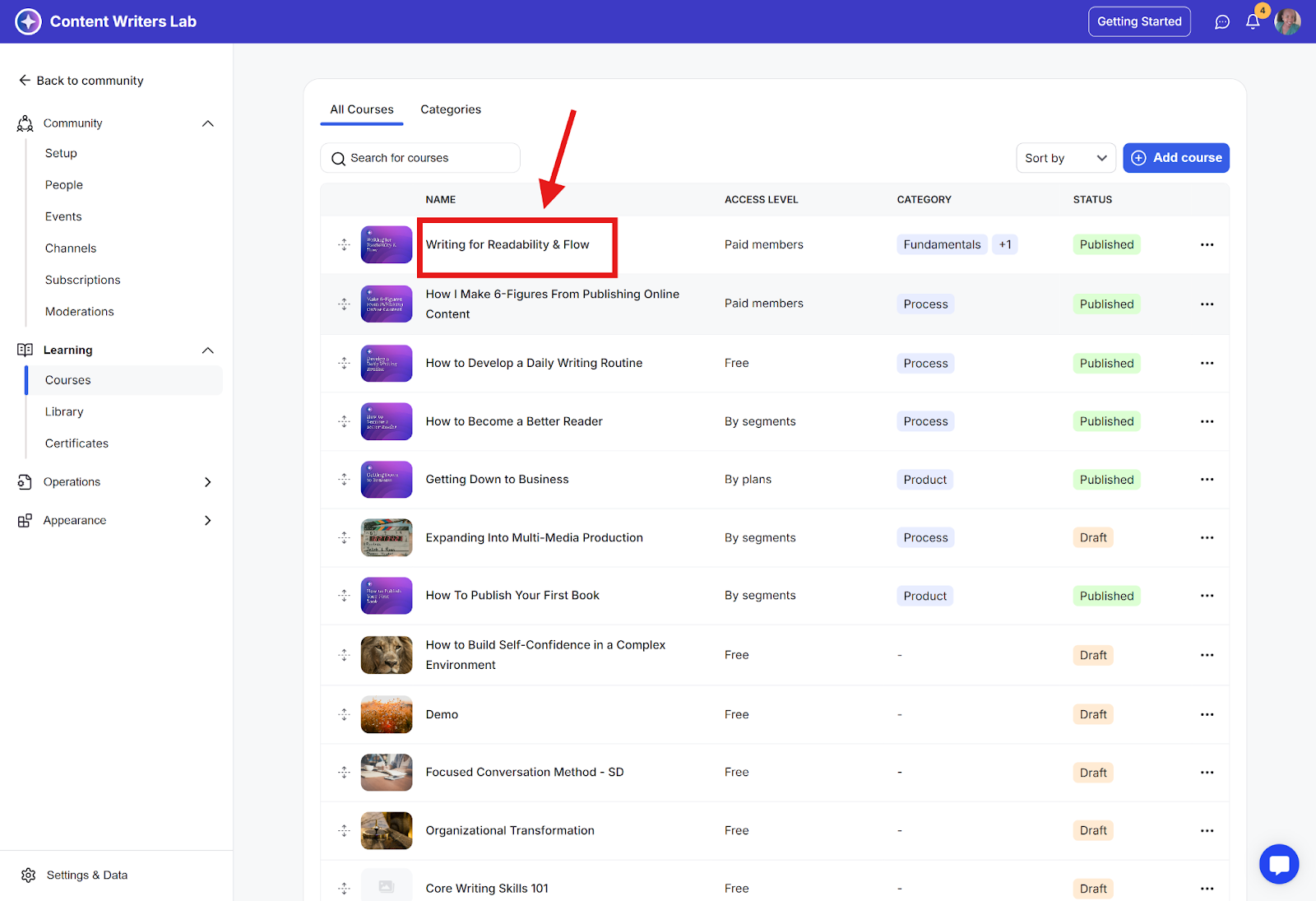This screenshot has height=901, width=1316.
Task: Expand the Operations sidebar section
Action: [208, 482]
